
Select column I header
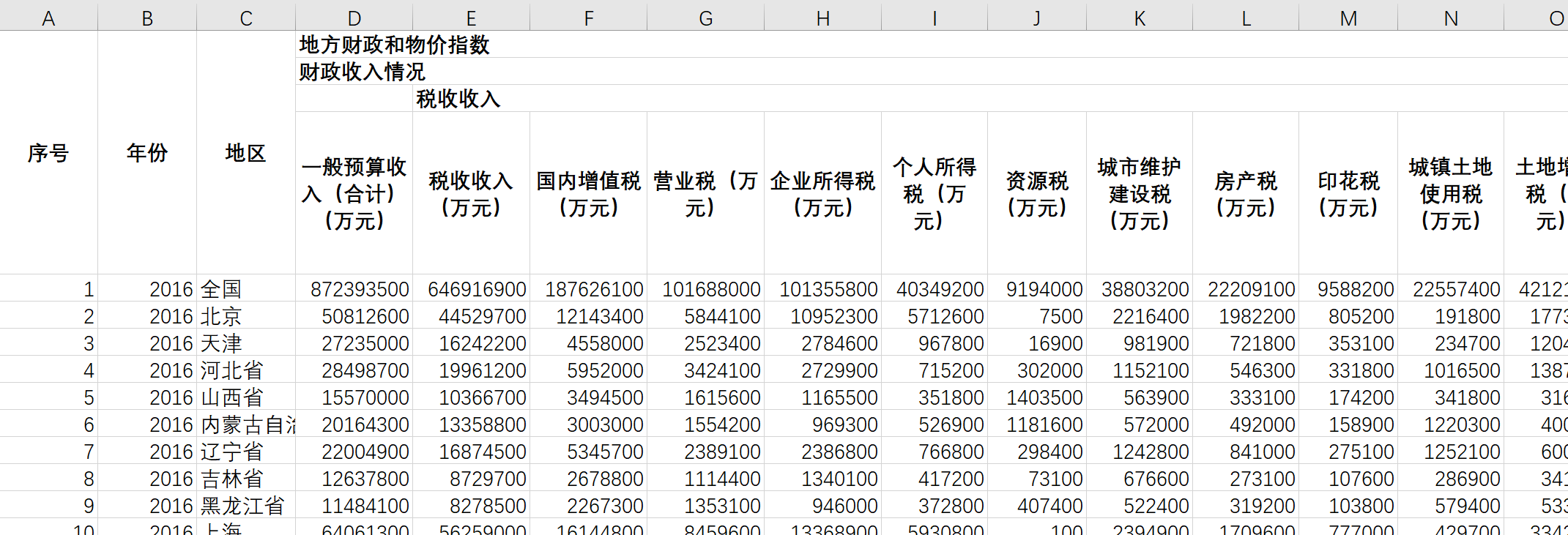tap(935, 18)
